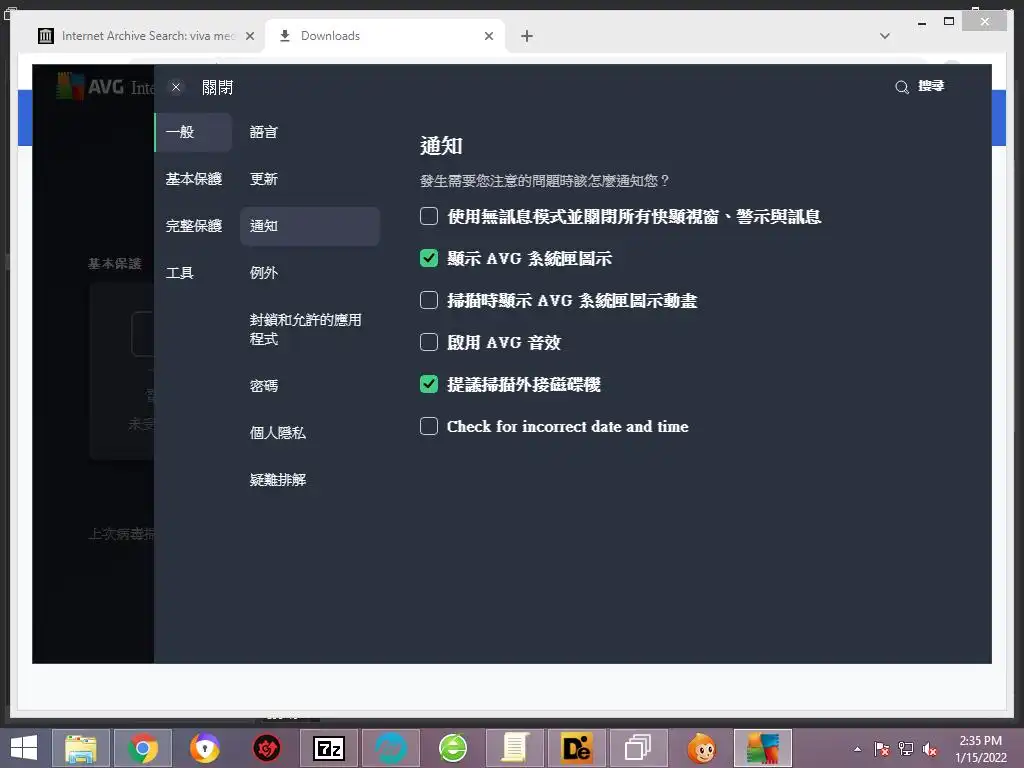Show hidden system tray icons arrow
The image size is (1024, 768).
(x=857, y=749)
